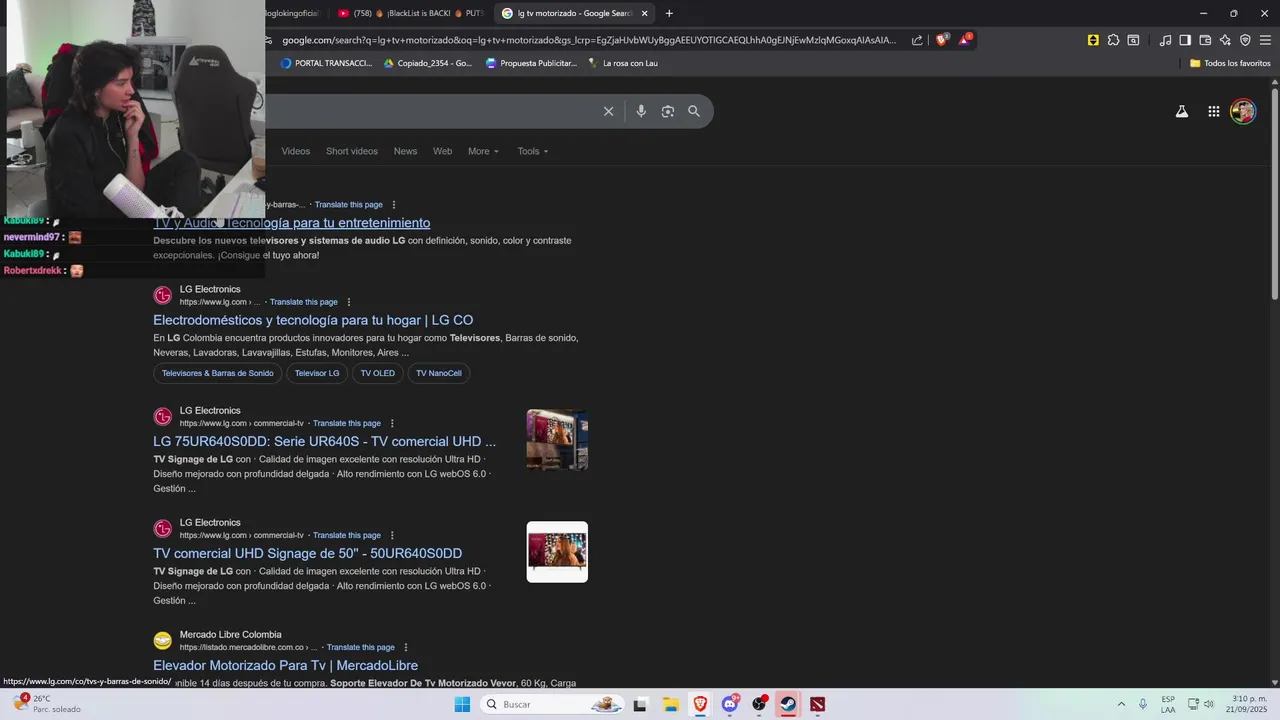Open the Extensions puzzle menu
Screen dimensions: 1280x720
pos(1113,40)
